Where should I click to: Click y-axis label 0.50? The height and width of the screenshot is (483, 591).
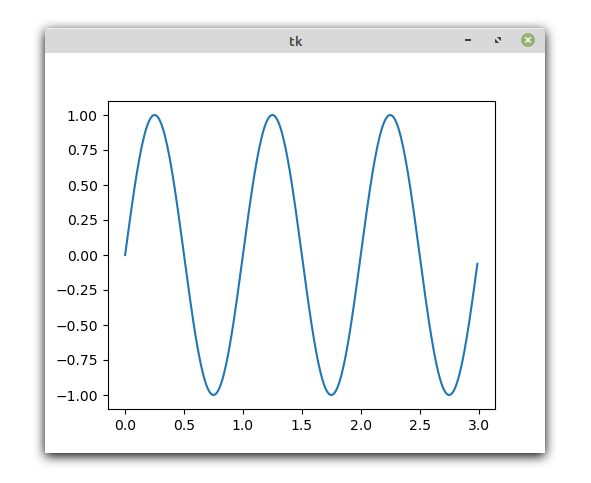coord(83,186)
